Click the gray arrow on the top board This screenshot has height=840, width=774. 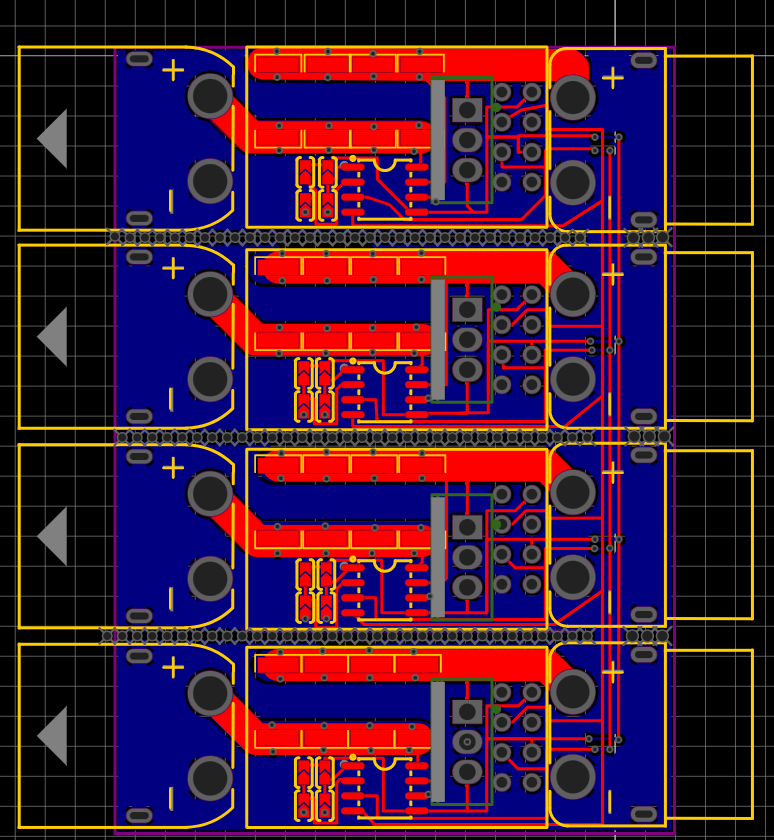54,138
